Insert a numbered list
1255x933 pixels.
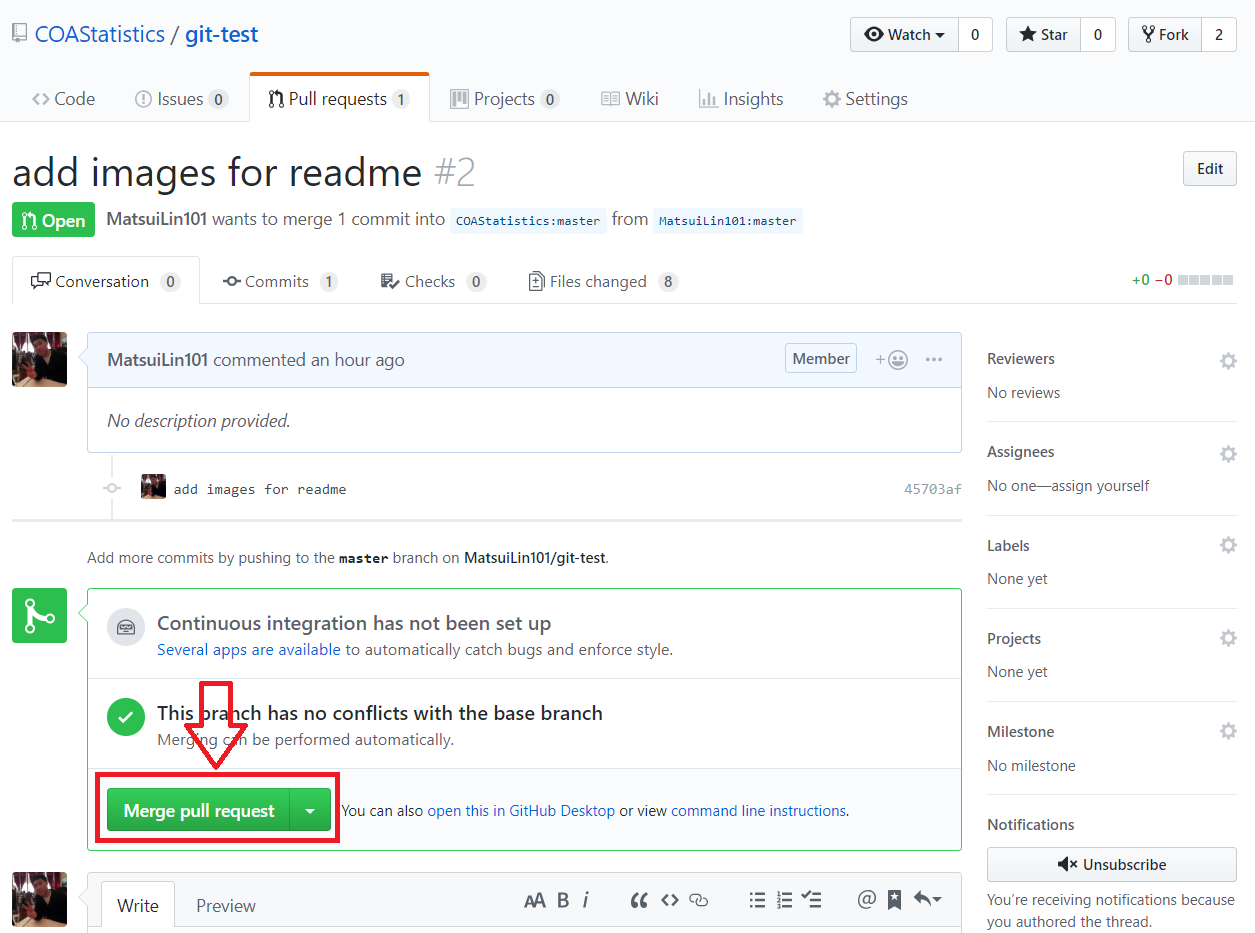785,900
